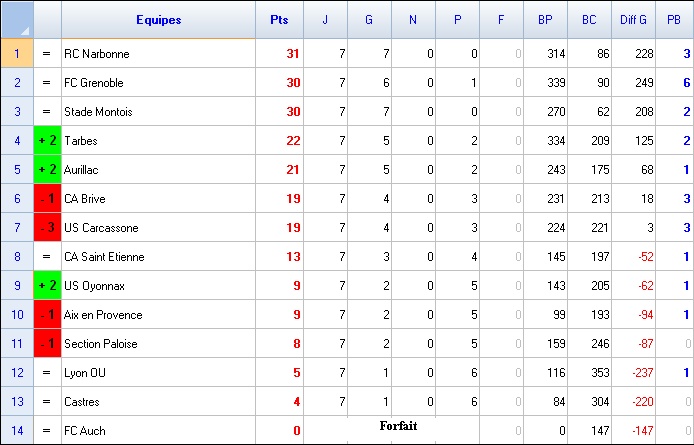Click the green +2 badge beside Tarbes
The image size is (694, 445).
pyautogui.click(x=47, y=140)
